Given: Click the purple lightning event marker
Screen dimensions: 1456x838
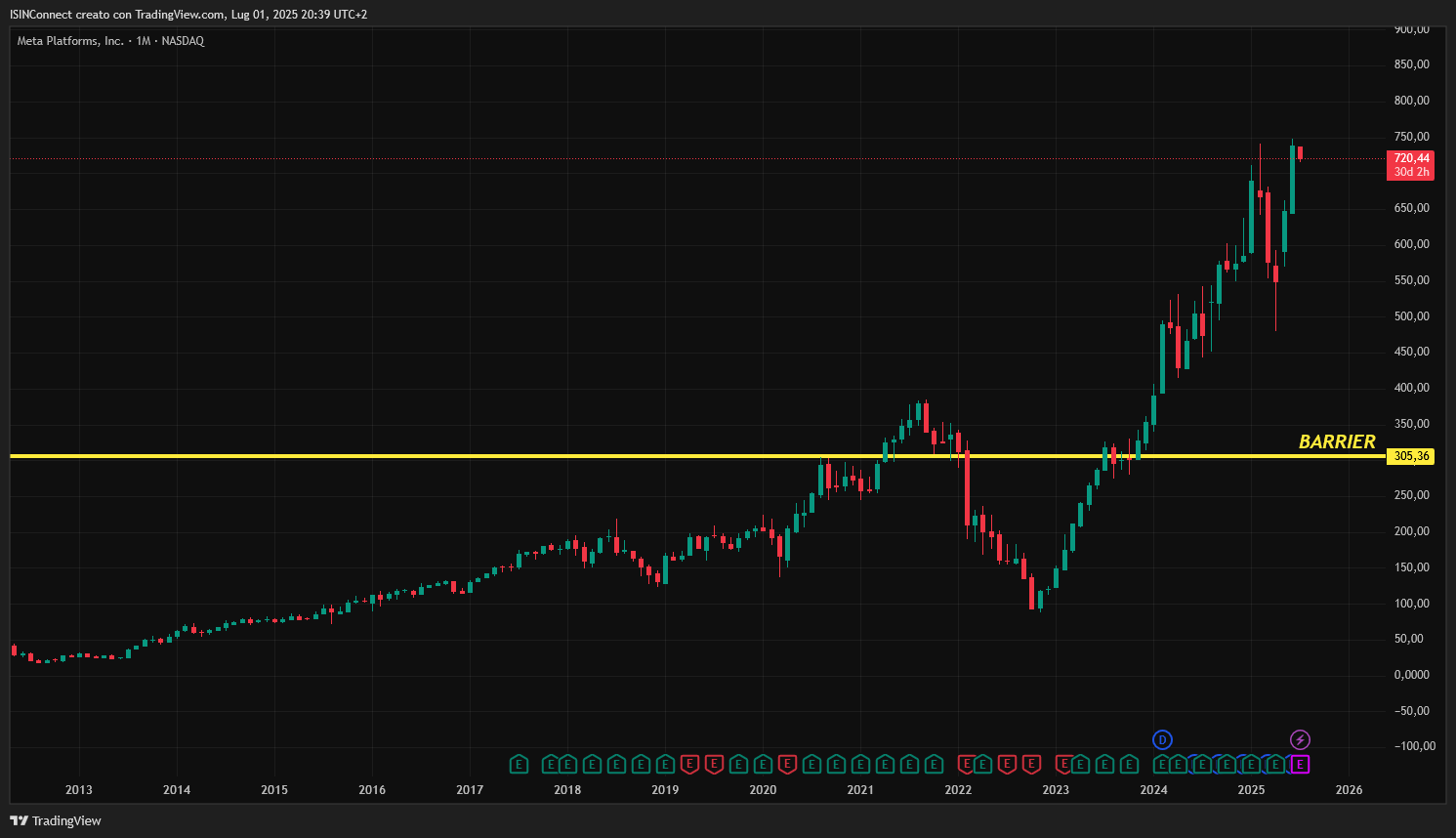Looking at the screenshot, I should click(1300, 739).
